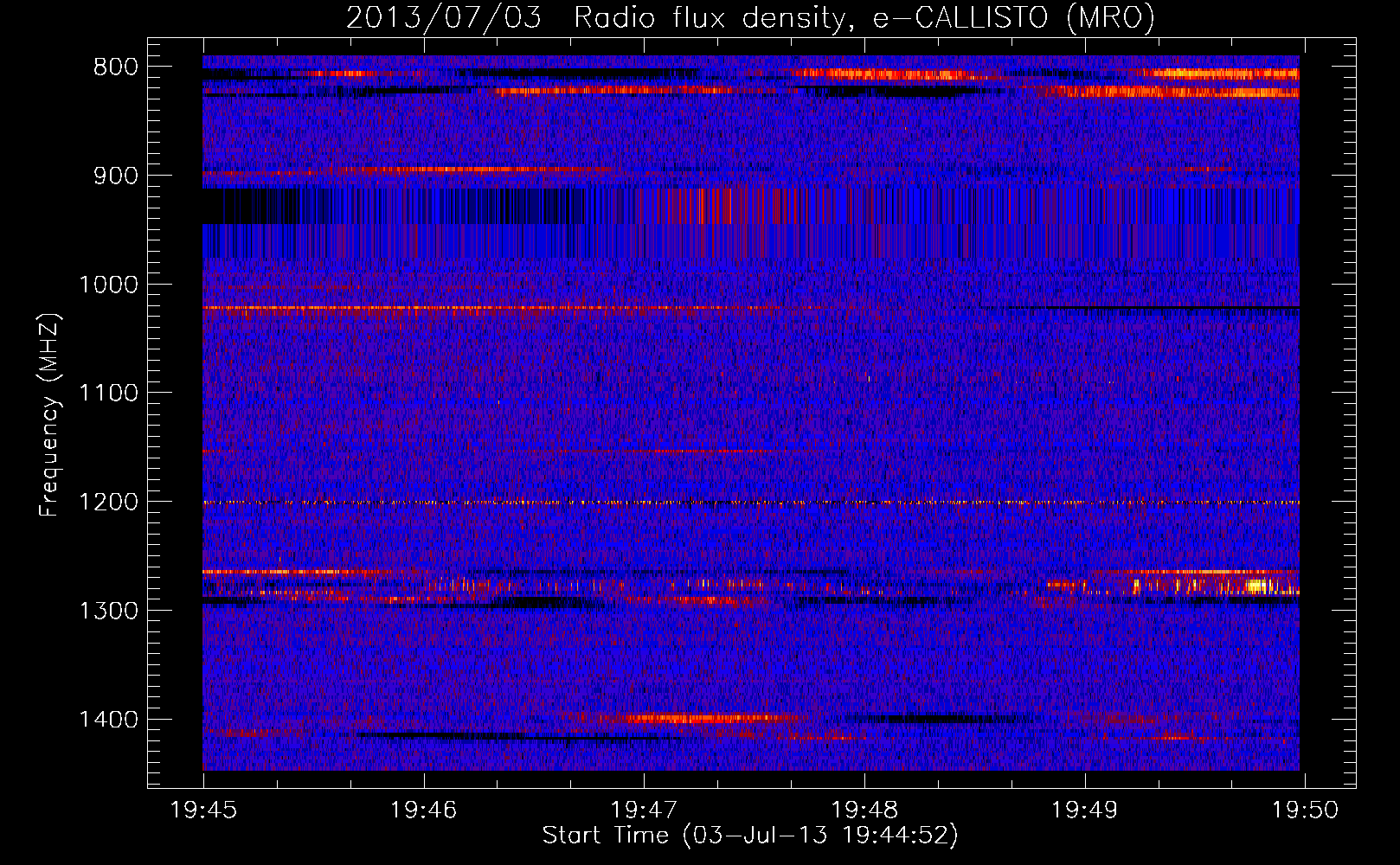Select the 1000 frequency tick label
The image size is (1400, 865).
click(x=108, y=285)
